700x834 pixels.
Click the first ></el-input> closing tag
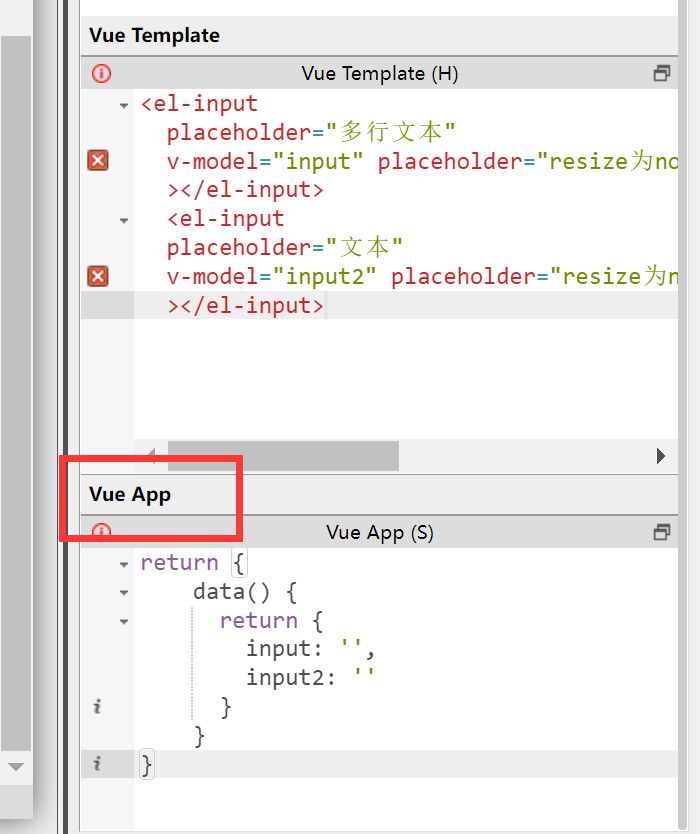[245, 190]
